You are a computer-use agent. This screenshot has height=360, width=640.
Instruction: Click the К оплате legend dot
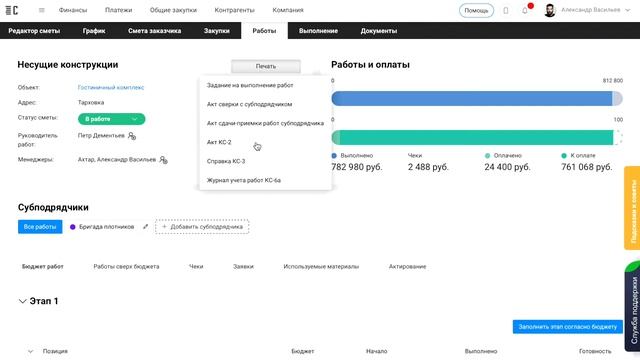tap(564, 156)
